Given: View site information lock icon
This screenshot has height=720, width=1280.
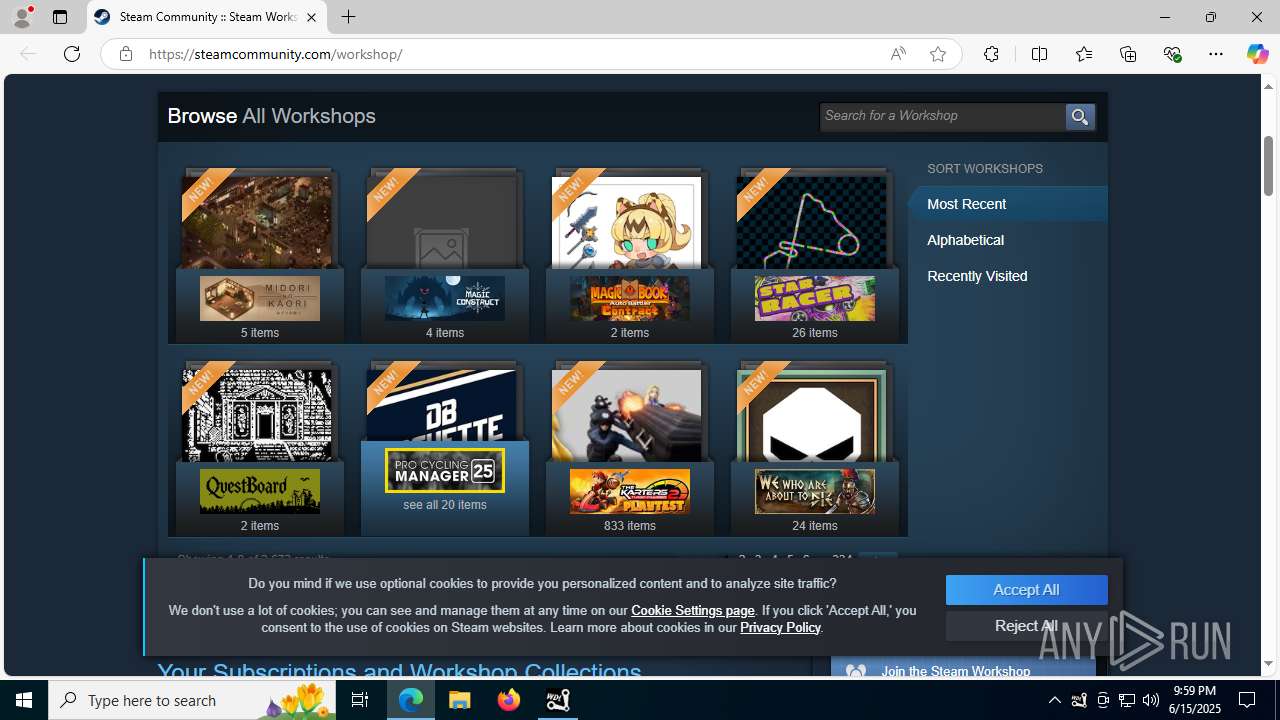Looking at the screenshot, I should click(x=125, y=54).
